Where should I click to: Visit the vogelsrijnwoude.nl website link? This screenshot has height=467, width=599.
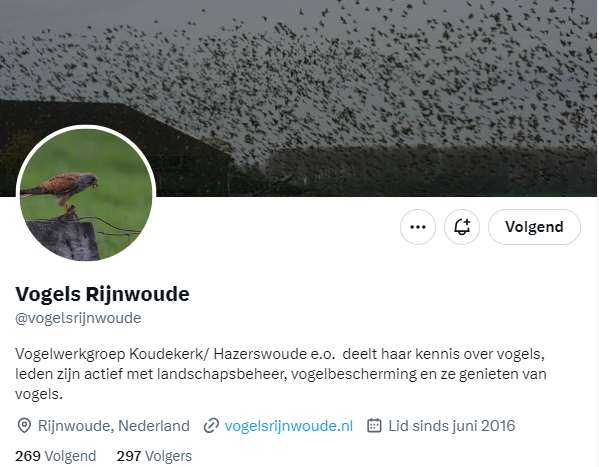(x=288, y=426)
